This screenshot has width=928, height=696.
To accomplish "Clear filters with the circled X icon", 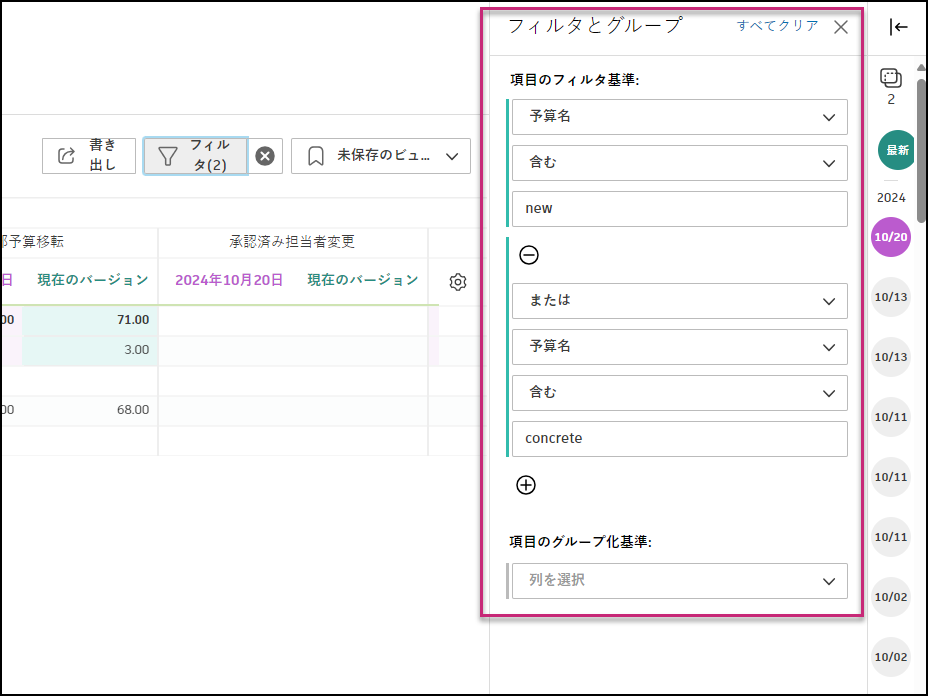I will [x=264, y=155].
